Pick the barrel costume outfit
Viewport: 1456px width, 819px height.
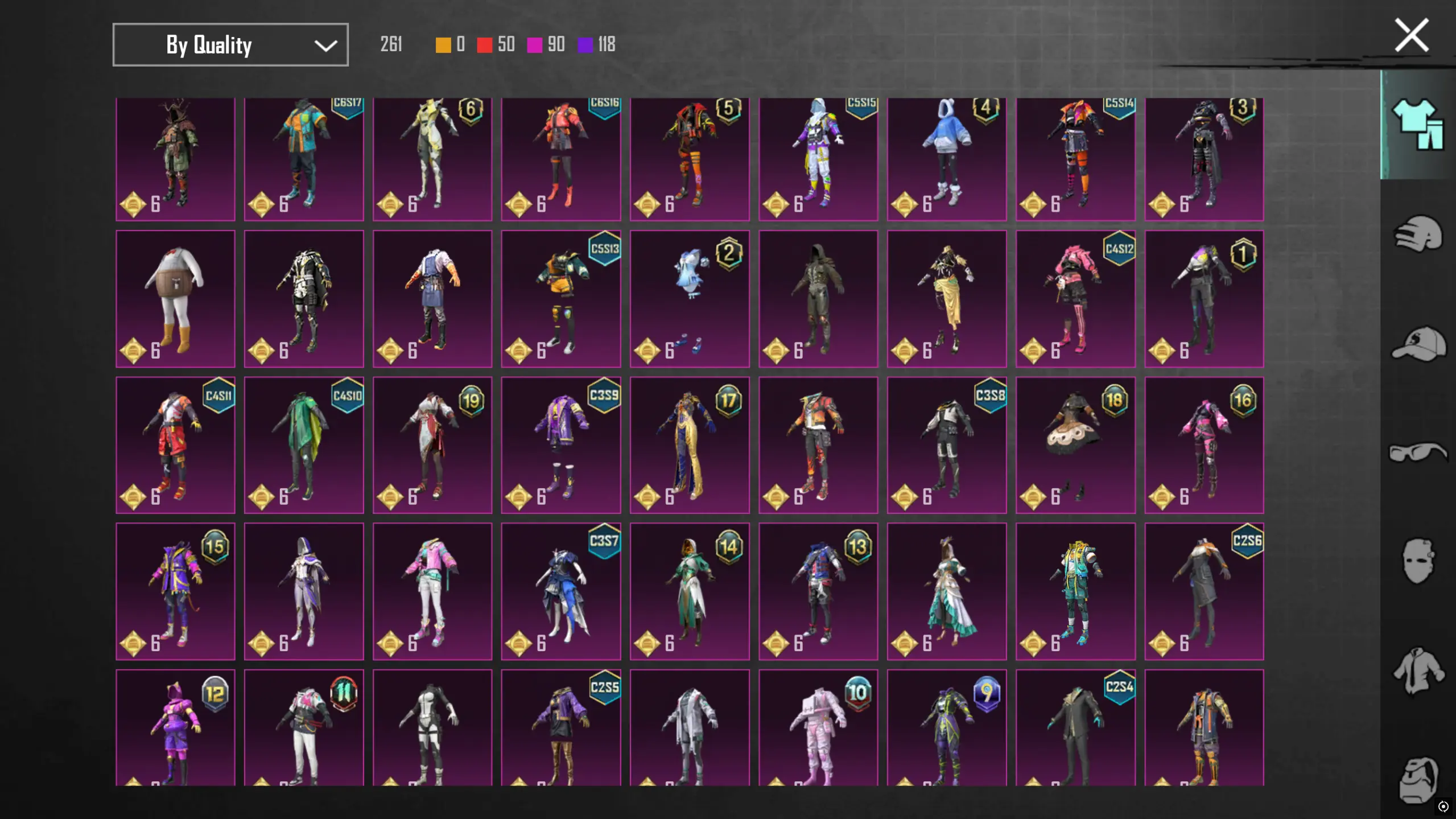click(175, 299)
